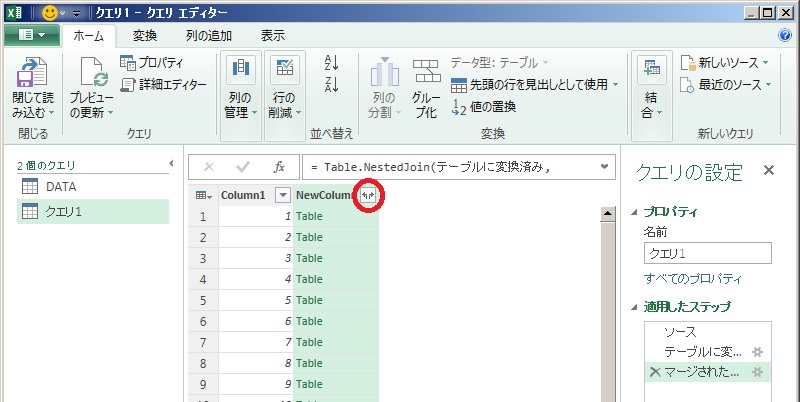This screenshot has height=402, width=800.
Task: Open the help question mark icon
Action: point(785,35)
